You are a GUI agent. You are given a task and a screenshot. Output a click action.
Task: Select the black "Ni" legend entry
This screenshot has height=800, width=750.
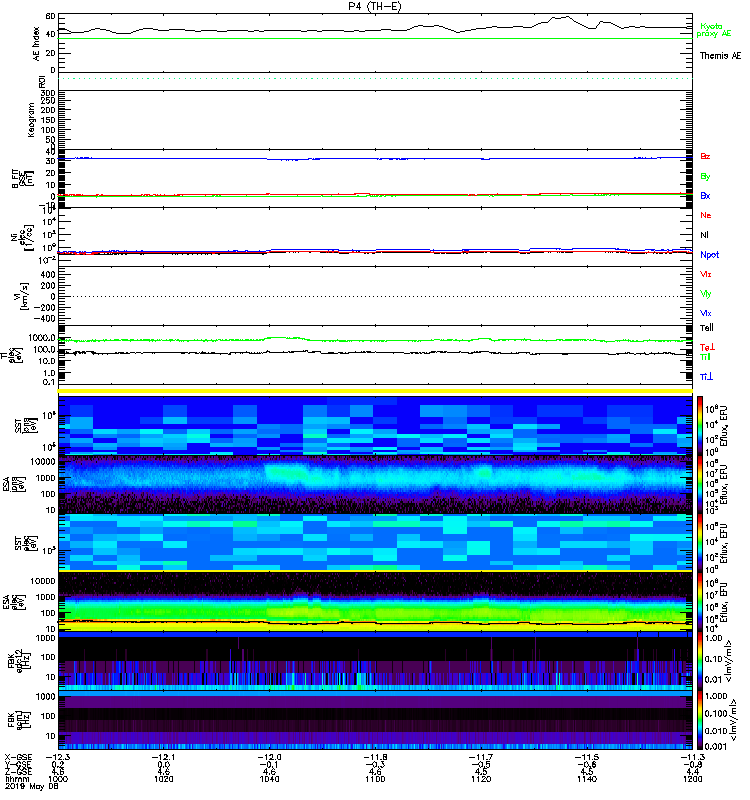[x=704, y=235]
